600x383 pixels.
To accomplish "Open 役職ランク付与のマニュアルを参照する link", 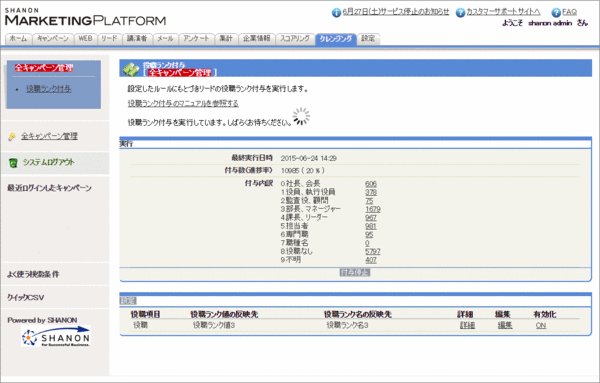I will click(x=183, y=103).
